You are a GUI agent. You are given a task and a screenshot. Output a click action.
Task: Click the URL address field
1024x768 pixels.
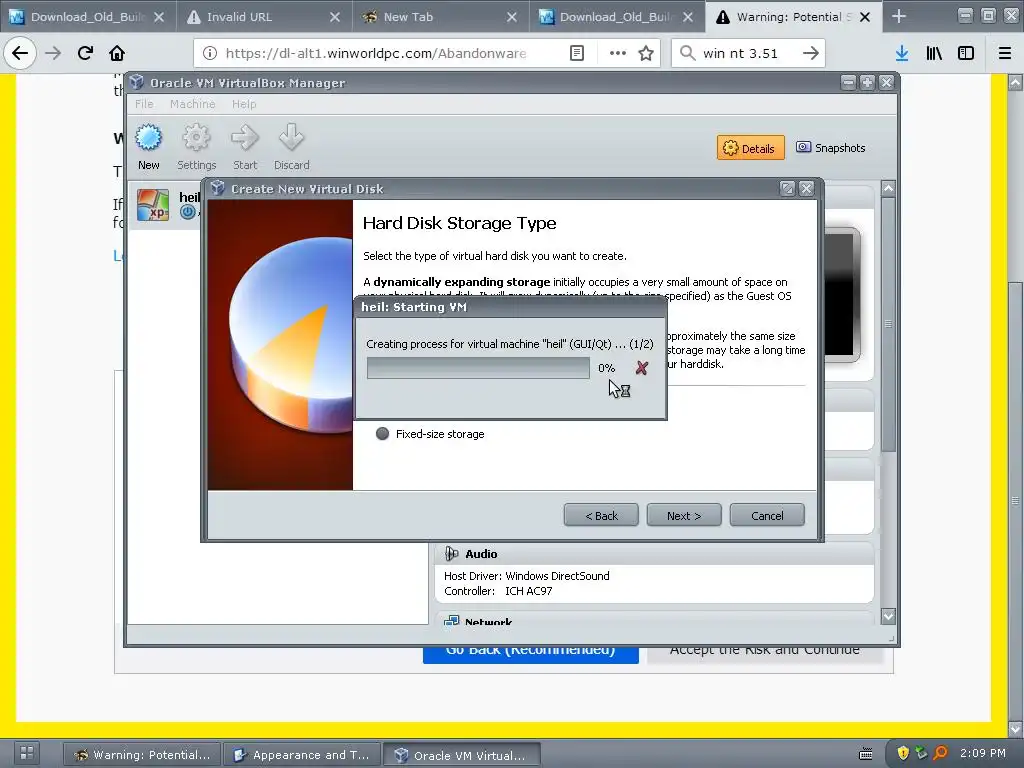(x=376, y=53)
